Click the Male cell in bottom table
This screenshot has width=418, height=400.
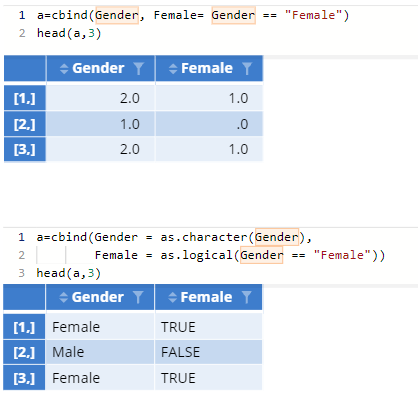coord(100,352)
